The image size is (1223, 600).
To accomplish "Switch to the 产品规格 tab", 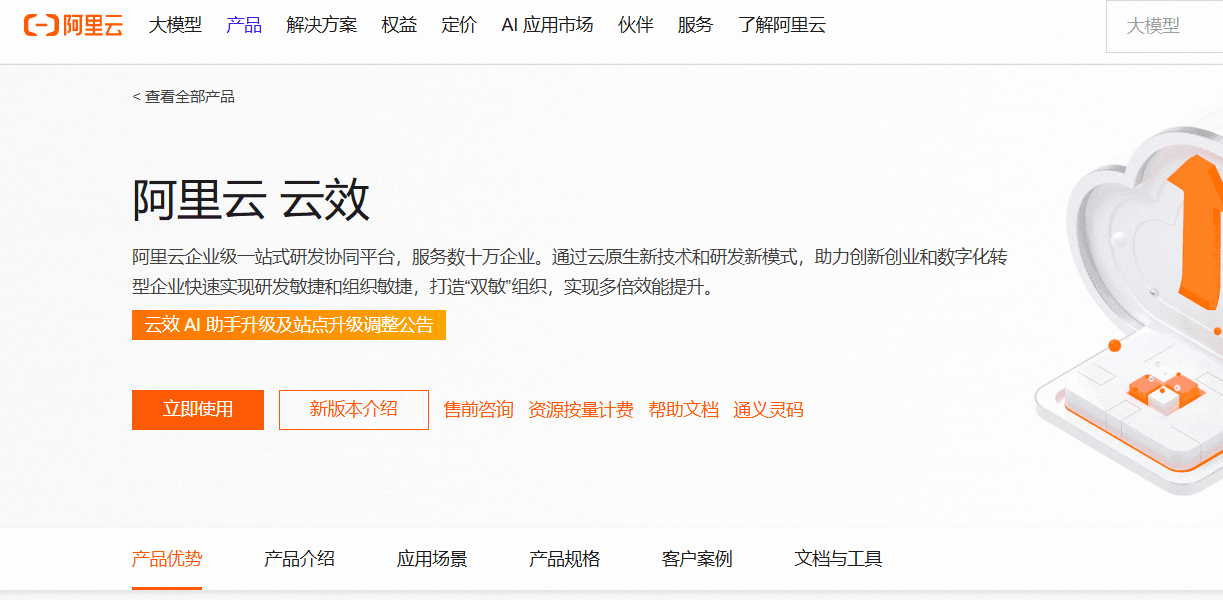I will (565, 559).
